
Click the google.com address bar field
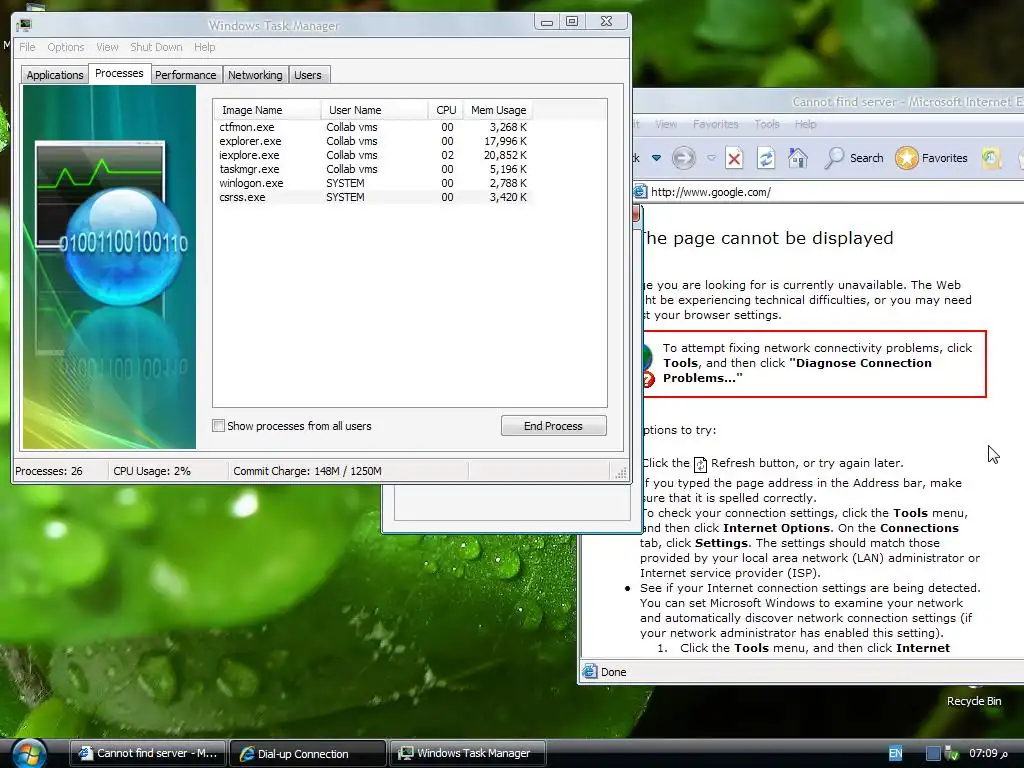click(829, 192)
